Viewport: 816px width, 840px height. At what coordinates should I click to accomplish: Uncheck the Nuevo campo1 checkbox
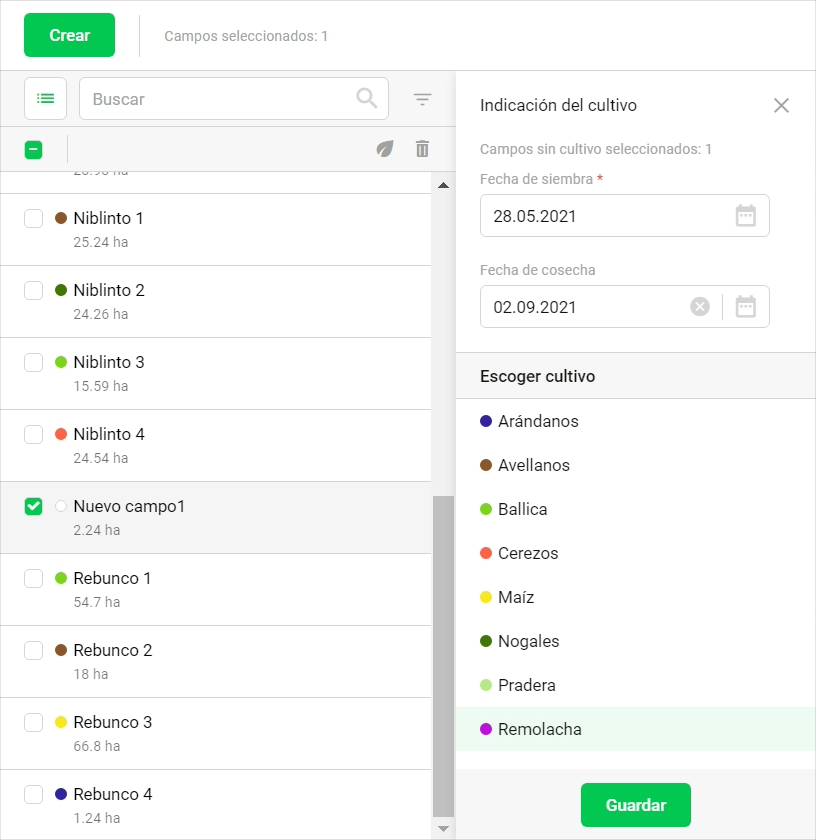pos(34,506)
